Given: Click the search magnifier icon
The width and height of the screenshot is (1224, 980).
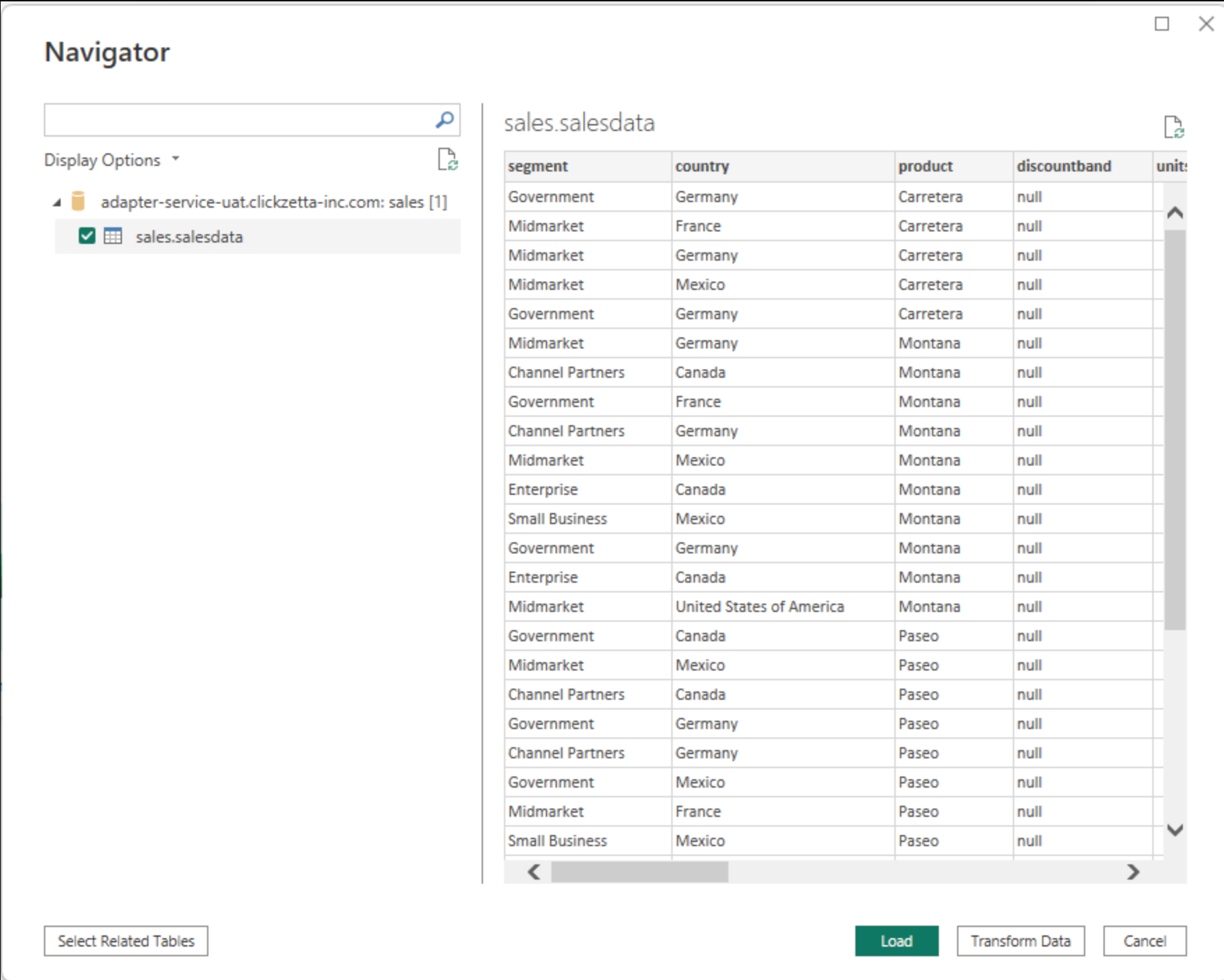Looking at the screenshot, I should 444,120.
